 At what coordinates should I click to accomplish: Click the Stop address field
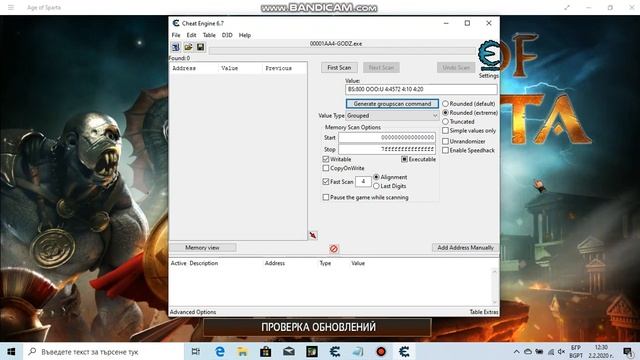387,149
